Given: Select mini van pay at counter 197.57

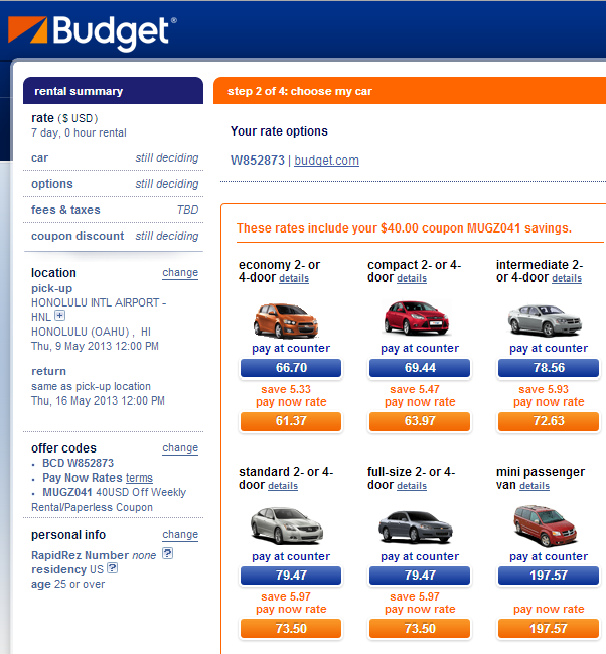Looking at the screenshot, I should [549, 576].
